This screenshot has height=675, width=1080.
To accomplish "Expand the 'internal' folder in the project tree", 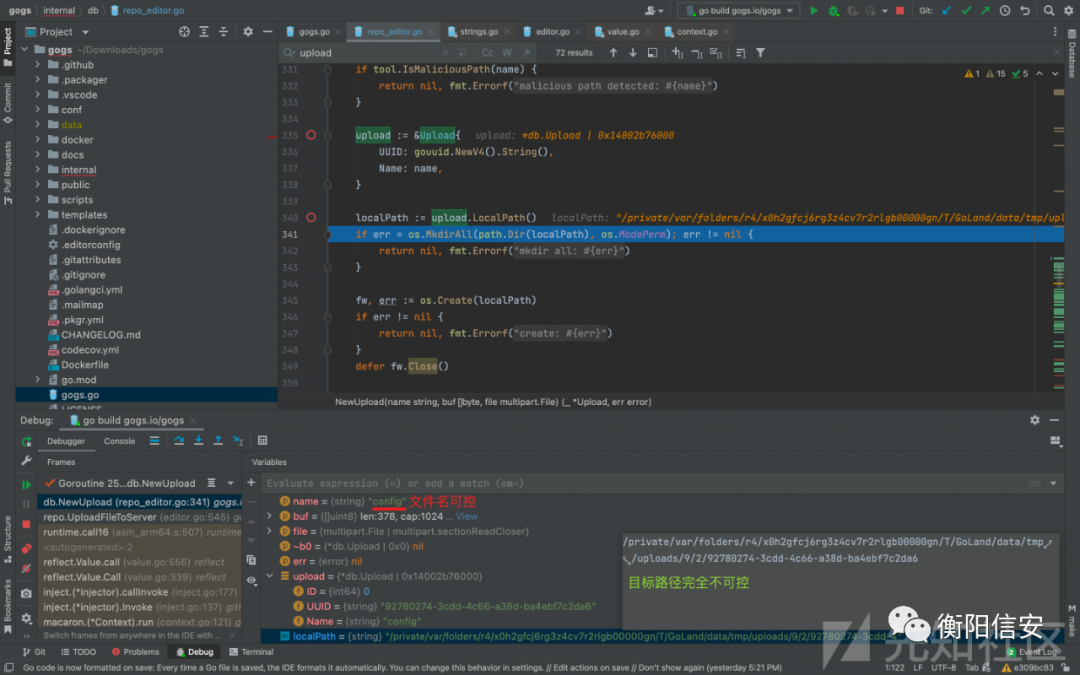I will (39, 170).
